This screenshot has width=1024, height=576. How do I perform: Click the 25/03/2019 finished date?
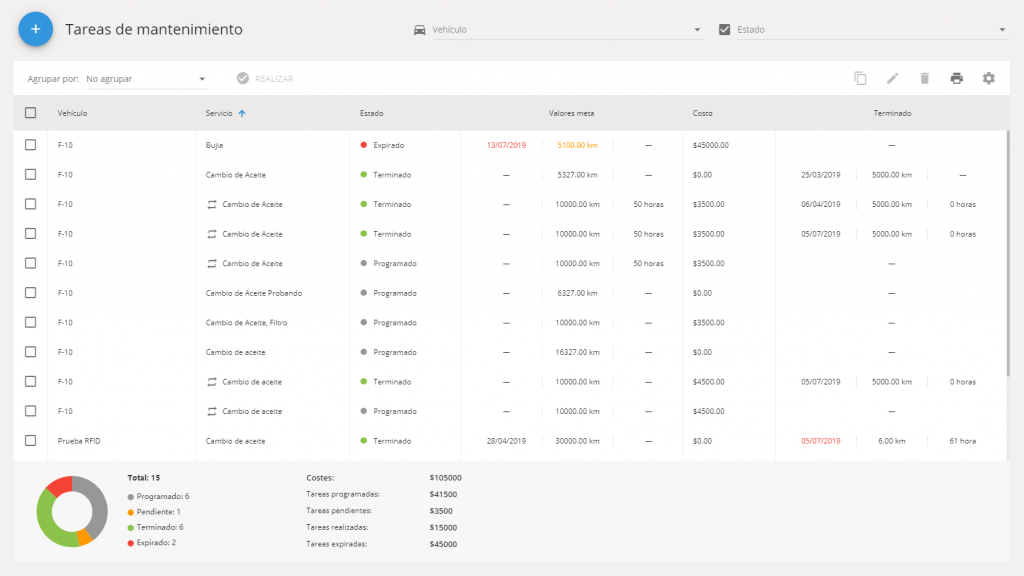821,175
